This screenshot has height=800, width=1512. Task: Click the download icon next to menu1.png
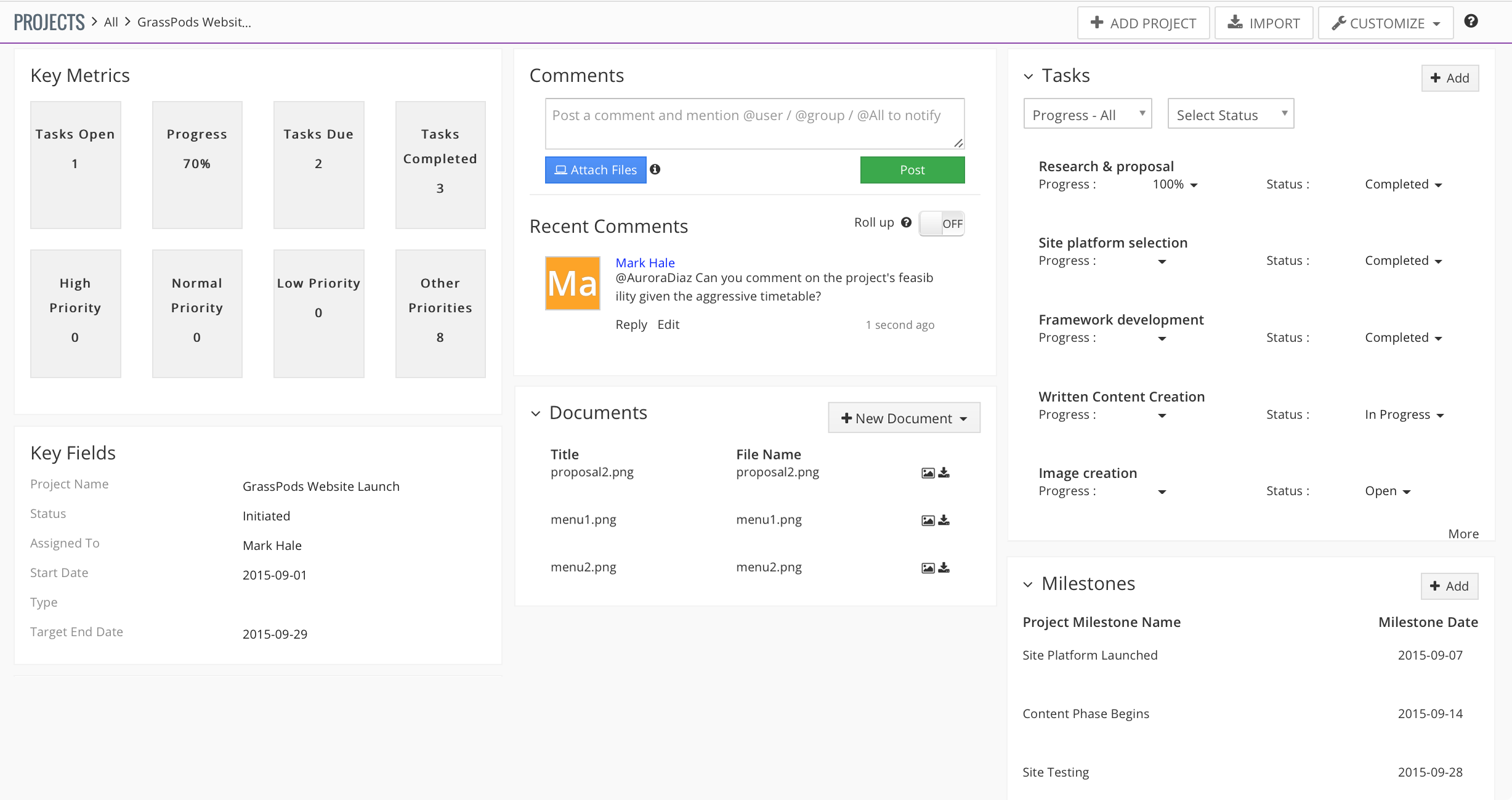(944, 520)
